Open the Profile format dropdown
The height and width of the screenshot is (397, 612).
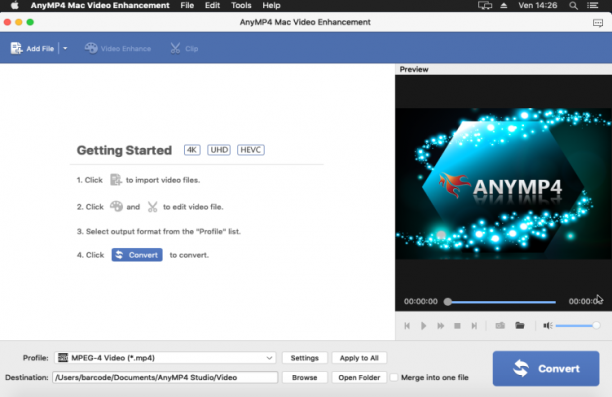click(x=165, y=358)
